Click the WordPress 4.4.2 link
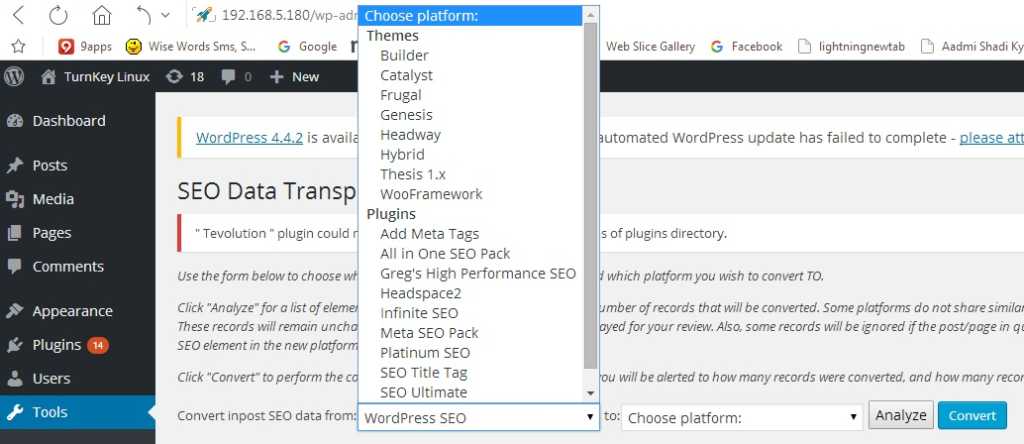Viewport: 1024px width, 444px height. tap(249, 138)
